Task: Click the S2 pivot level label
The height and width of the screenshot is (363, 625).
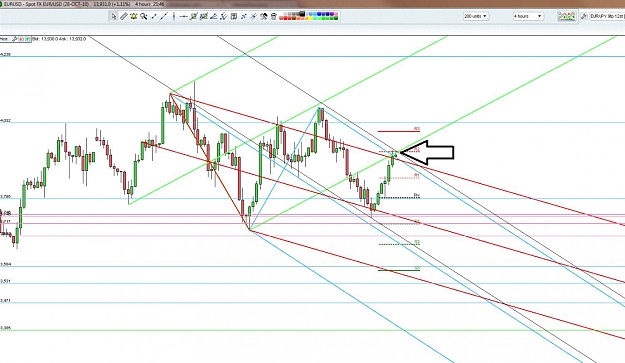Action: (417, 242)
